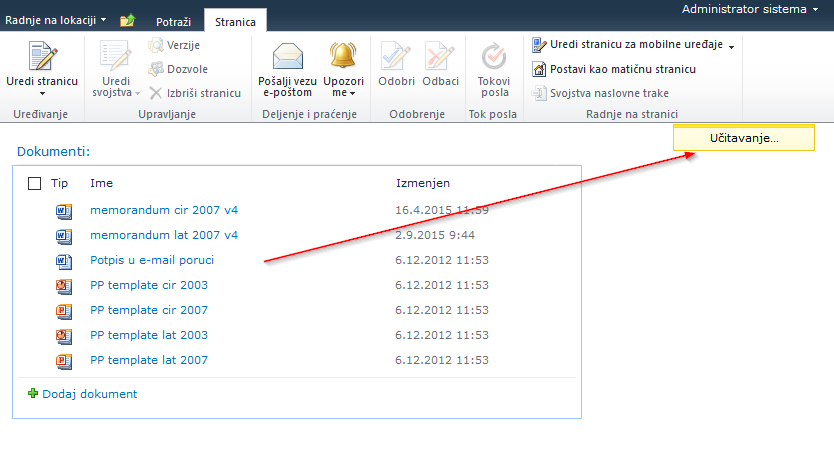
Task: Click PowerPoint icon beside PP template cir 2003
Action: click(x=64, y=285)
